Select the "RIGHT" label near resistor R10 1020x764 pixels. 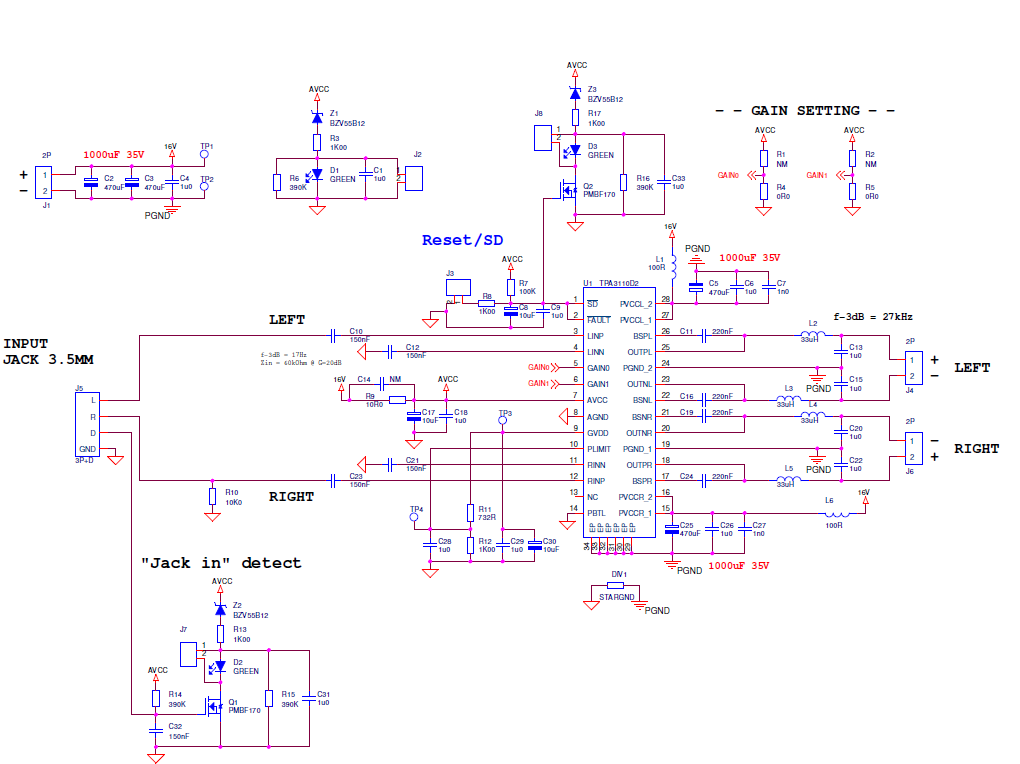pyautogui.click(x=291, y=497)
